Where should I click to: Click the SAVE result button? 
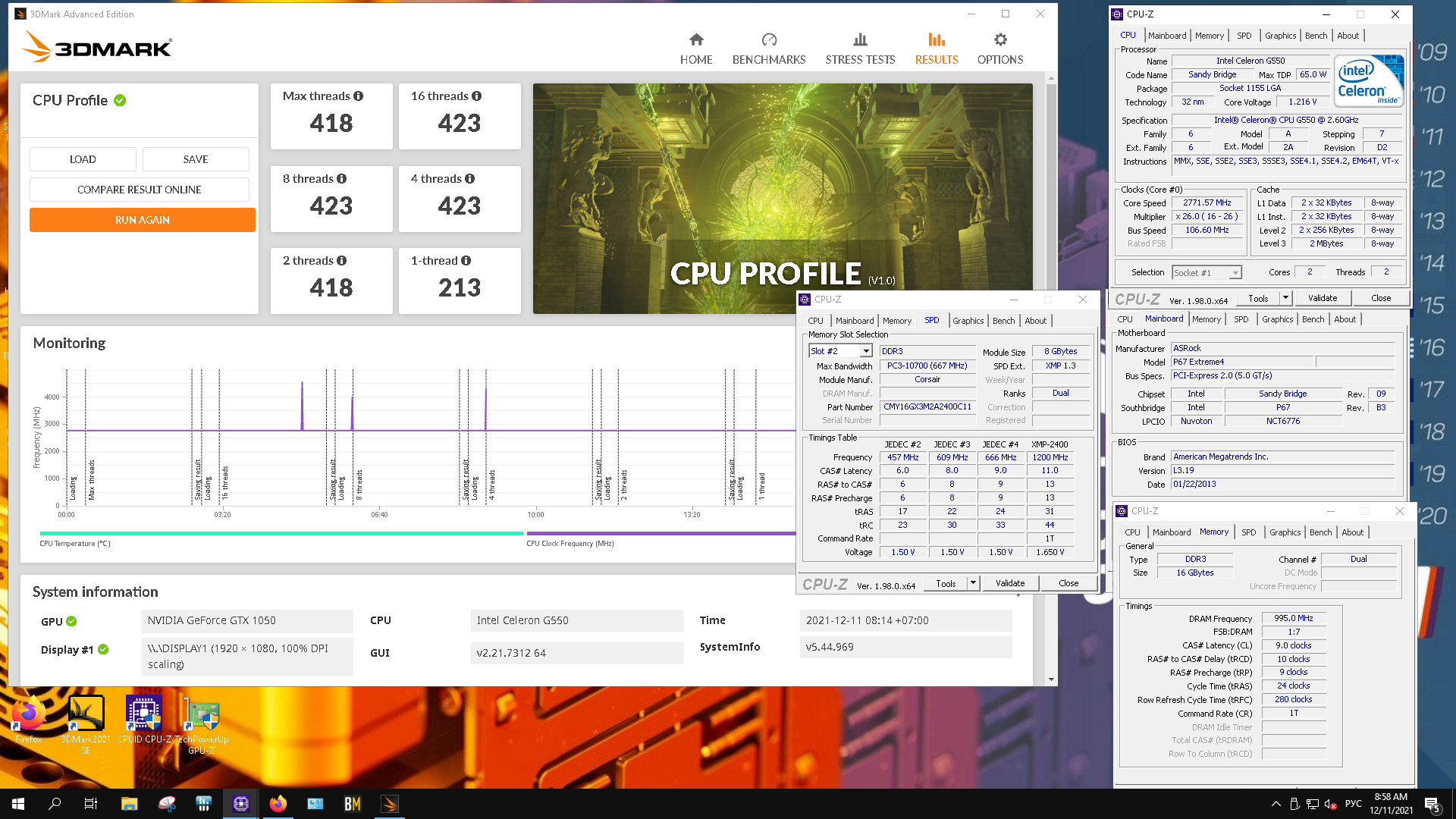196,159
